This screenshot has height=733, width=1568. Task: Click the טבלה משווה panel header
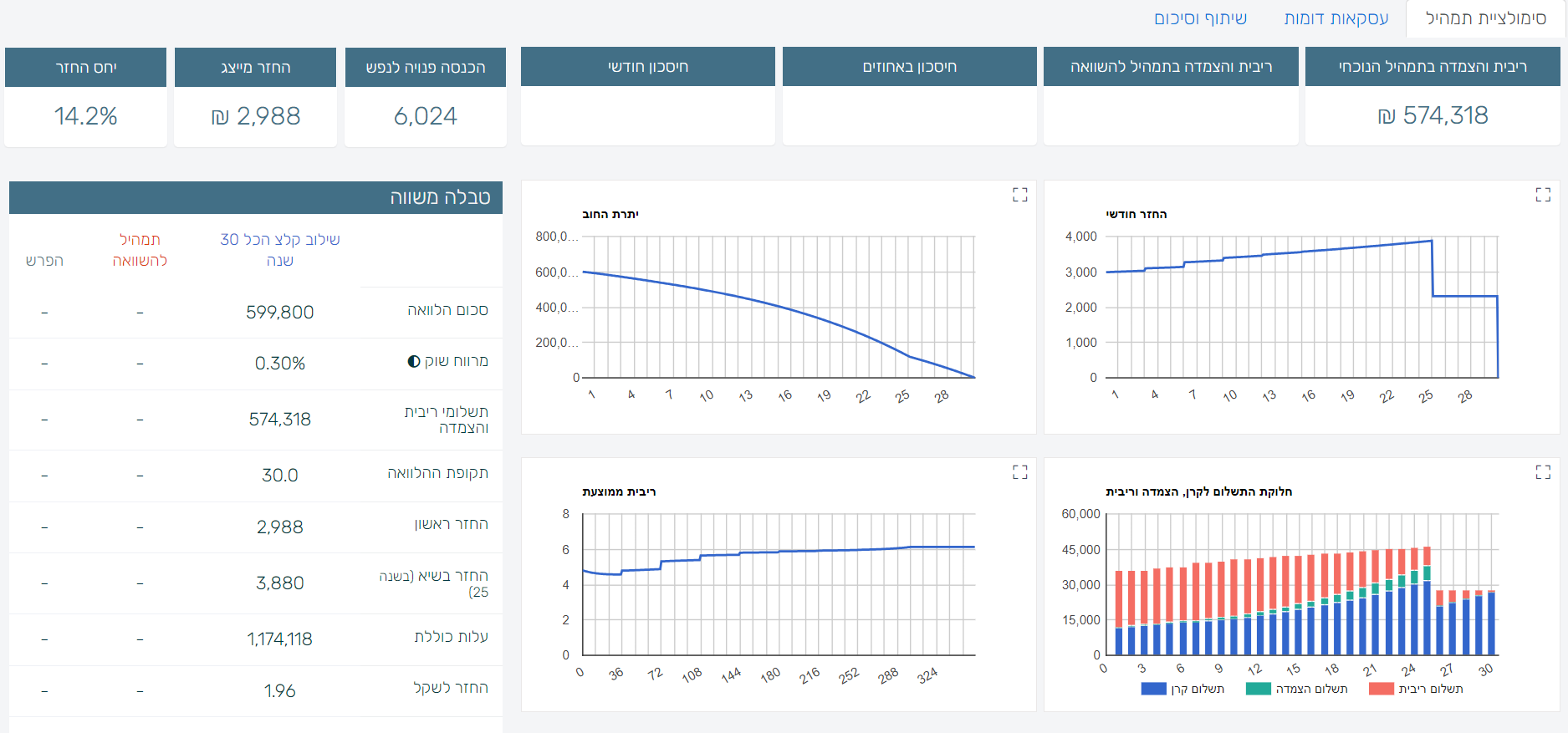(256, 197)
